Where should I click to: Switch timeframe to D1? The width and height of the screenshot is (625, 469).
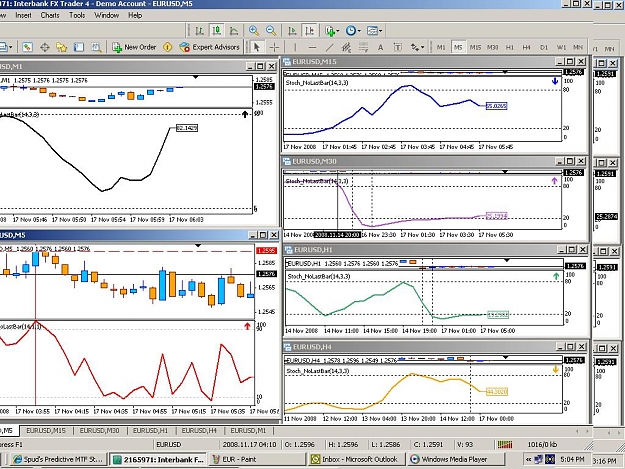point(544,47)
